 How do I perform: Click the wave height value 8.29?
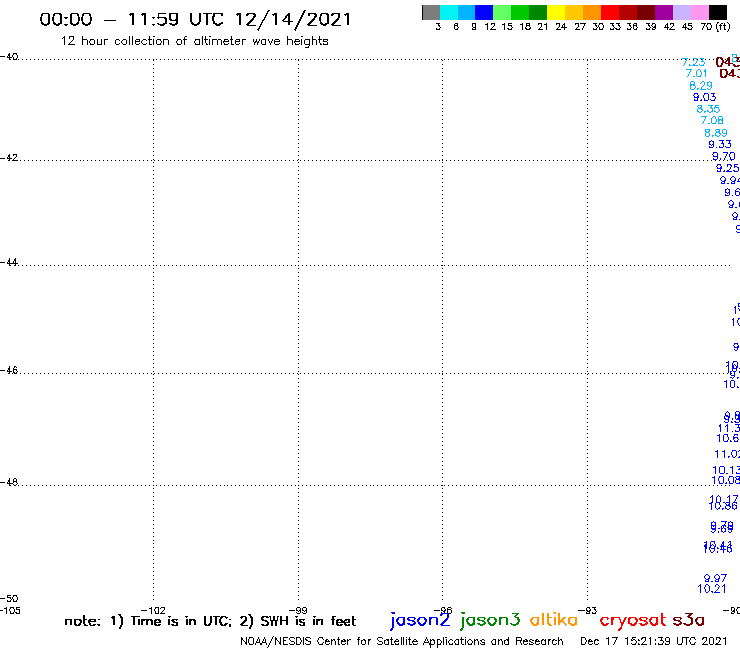coord(701,86)
